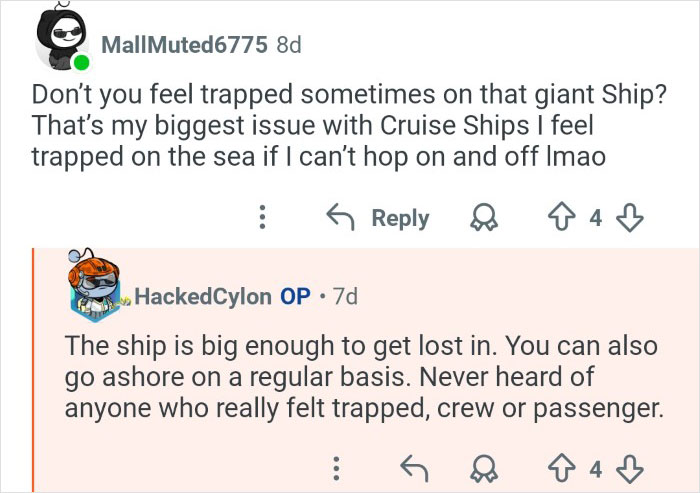
Task: Reply to MallMuted6775's comment
Action: [x=381, y=218]
